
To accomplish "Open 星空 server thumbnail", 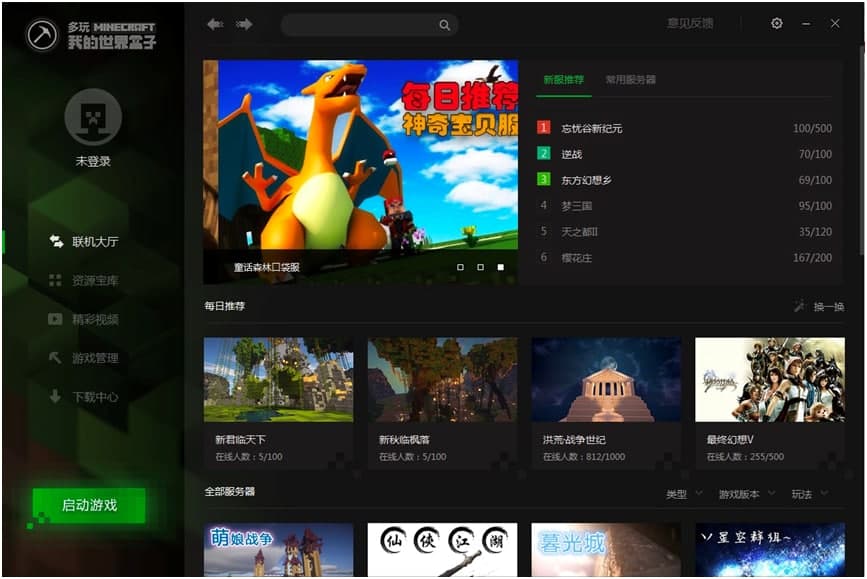I will (x=770, y=550).
